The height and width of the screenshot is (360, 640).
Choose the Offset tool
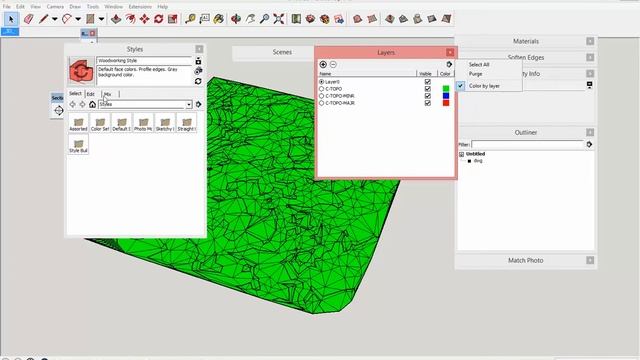point(130,19)
